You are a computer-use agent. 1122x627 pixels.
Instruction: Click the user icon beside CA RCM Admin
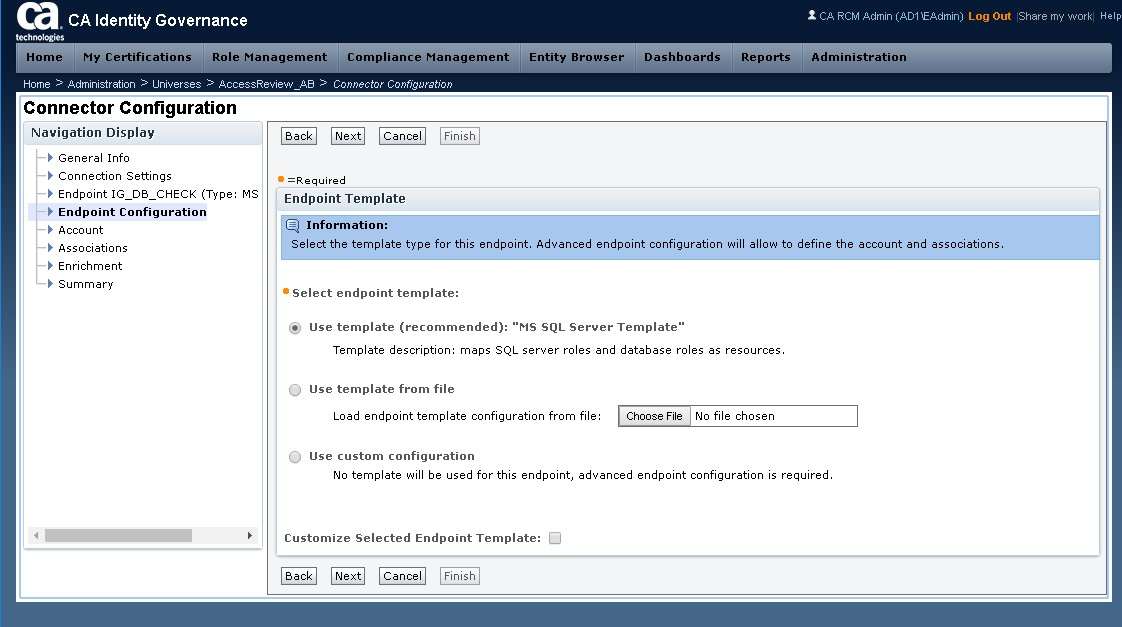(x=811, y=15)
